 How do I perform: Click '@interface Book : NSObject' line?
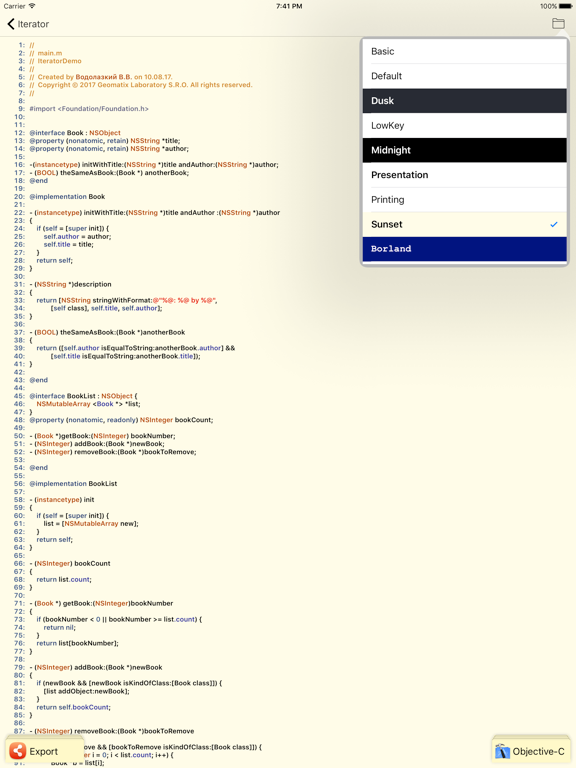[75, 133]
